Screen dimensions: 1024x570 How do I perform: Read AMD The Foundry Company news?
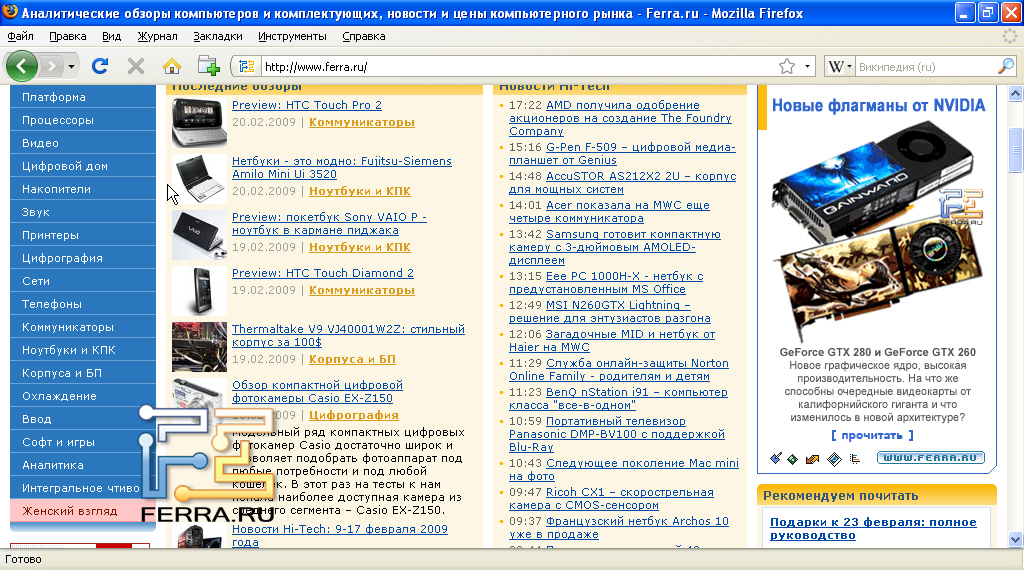620,118
